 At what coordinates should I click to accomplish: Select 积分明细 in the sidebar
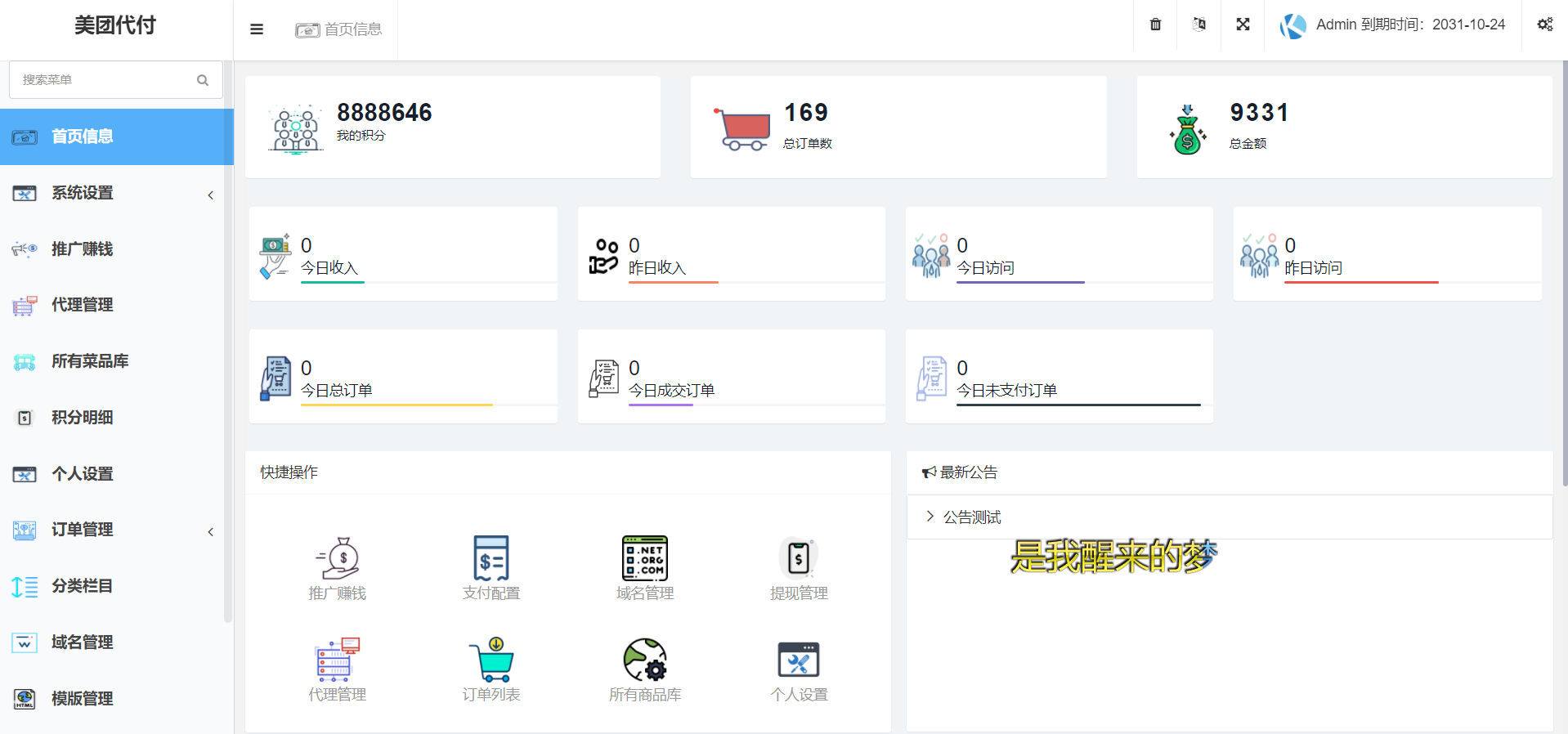pyautogui.click(x=82, y=418)
